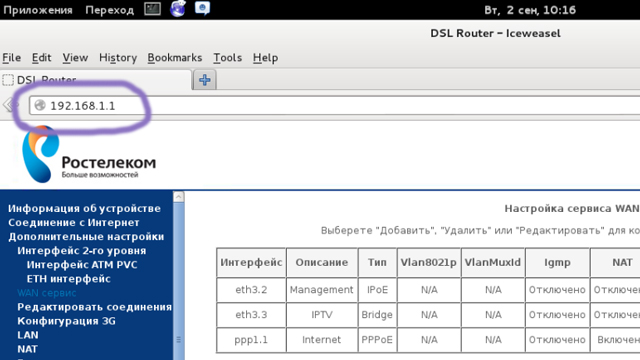Screen dimensions: 640x360
Task: Select the WAN сервис sidebar link
Action: [47, 293]
